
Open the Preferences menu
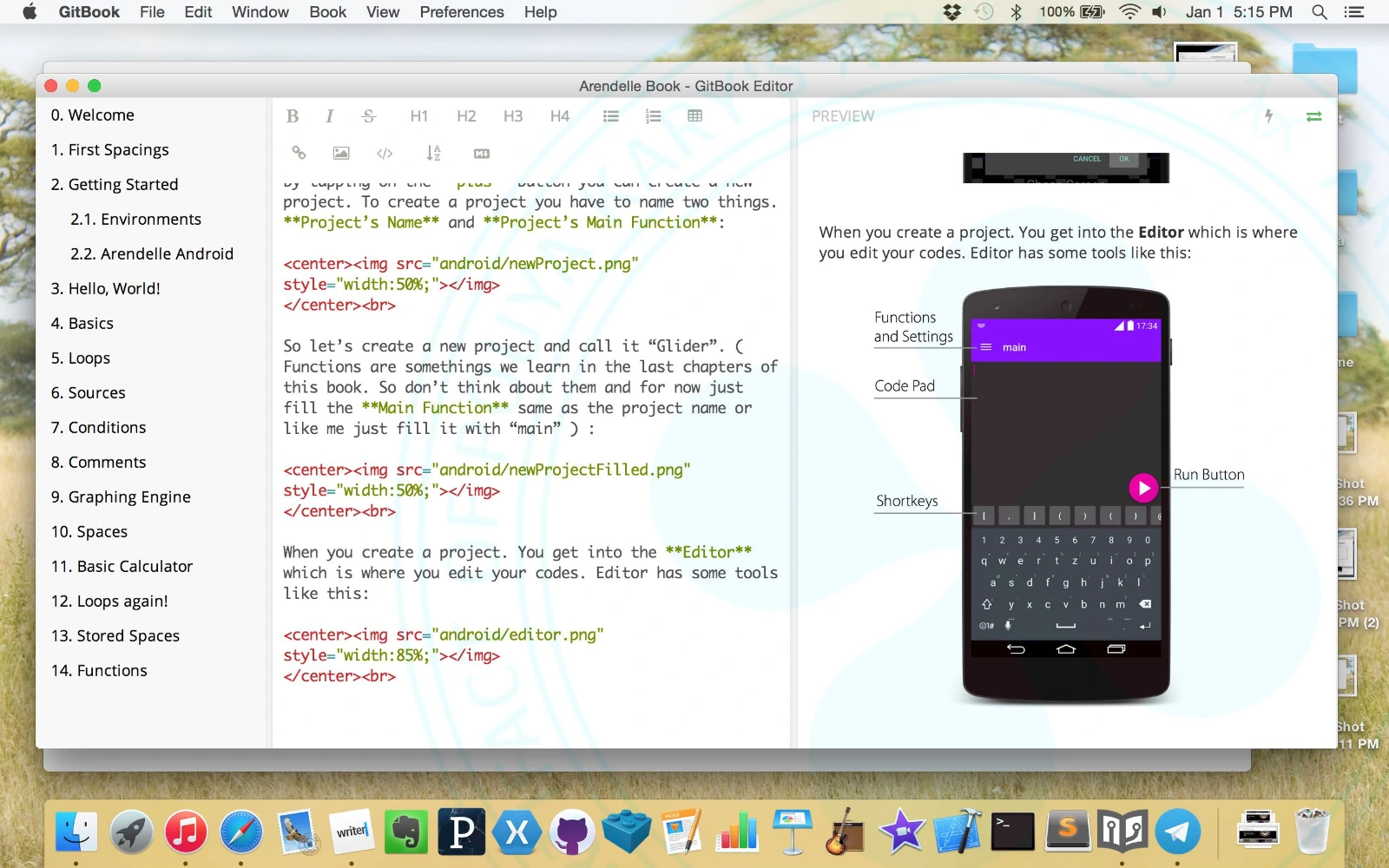pyautogui.click(x=462, y=12)
